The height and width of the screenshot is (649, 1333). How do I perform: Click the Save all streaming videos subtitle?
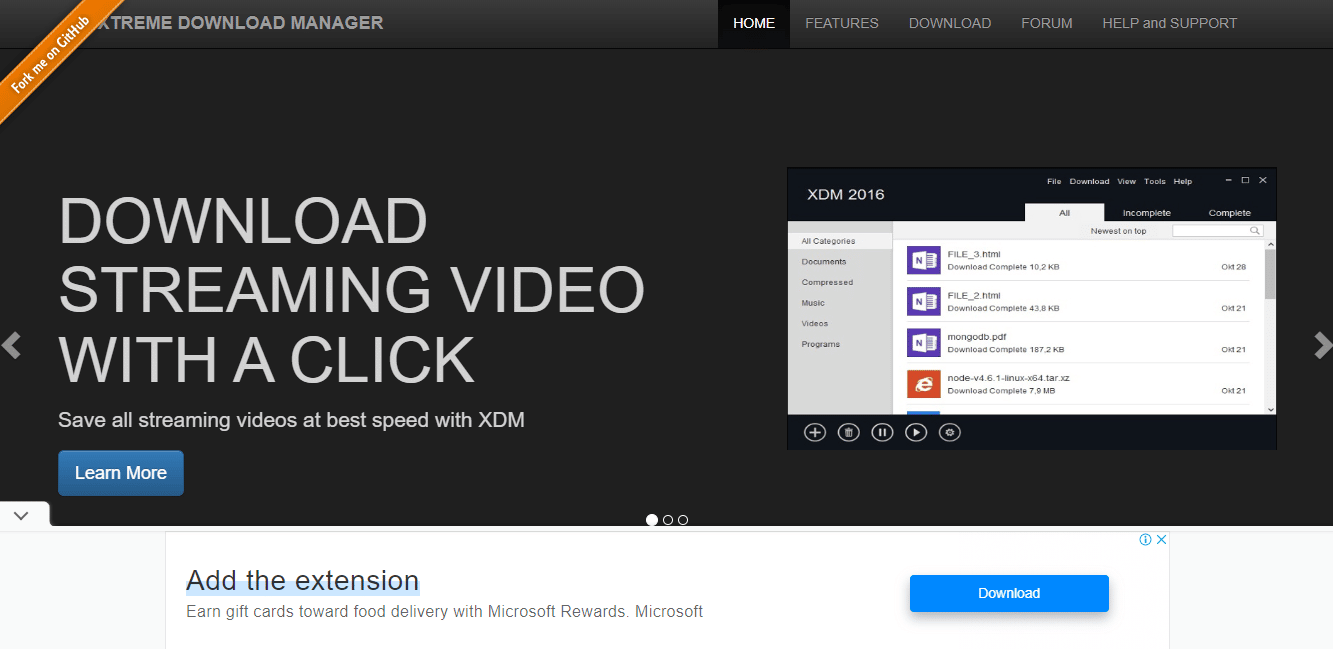pos(291,420)
